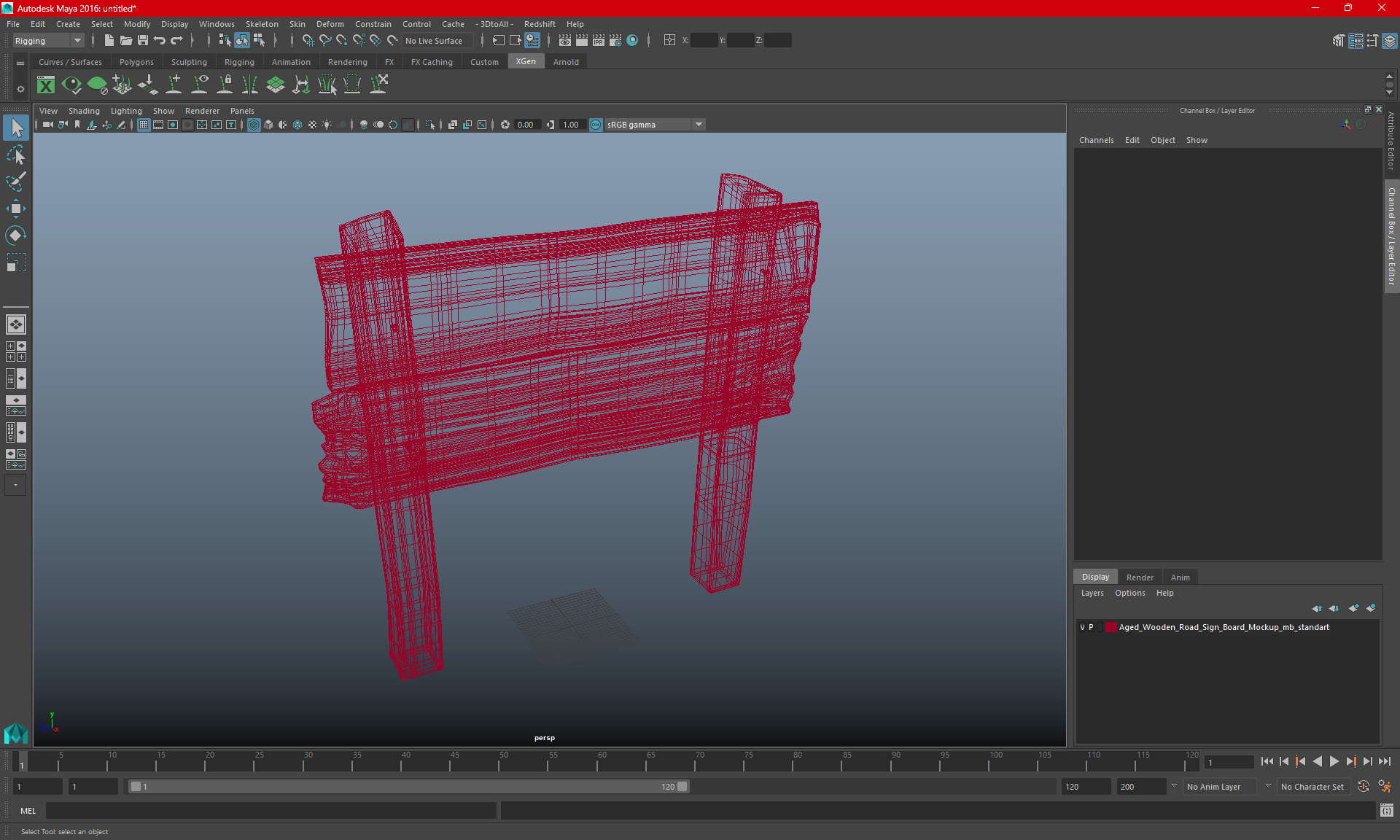Toggle auto keyframe button near Character Set
Image resolution: width=1400 pixels, height=840 pixels.
[x=1363, y=787]
